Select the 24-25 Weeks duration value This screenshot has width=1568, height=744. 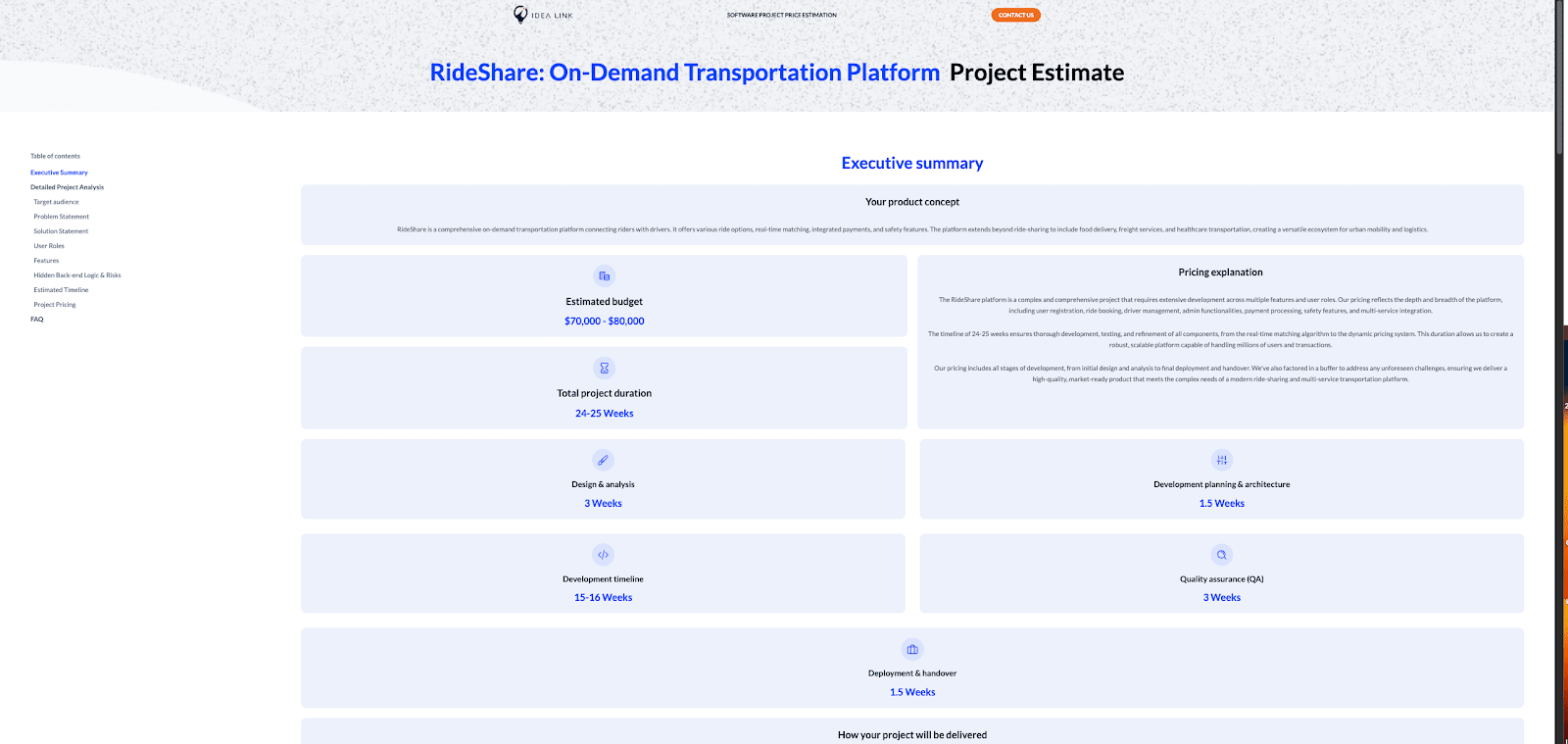pyautogui.click(x=605, y=414)
